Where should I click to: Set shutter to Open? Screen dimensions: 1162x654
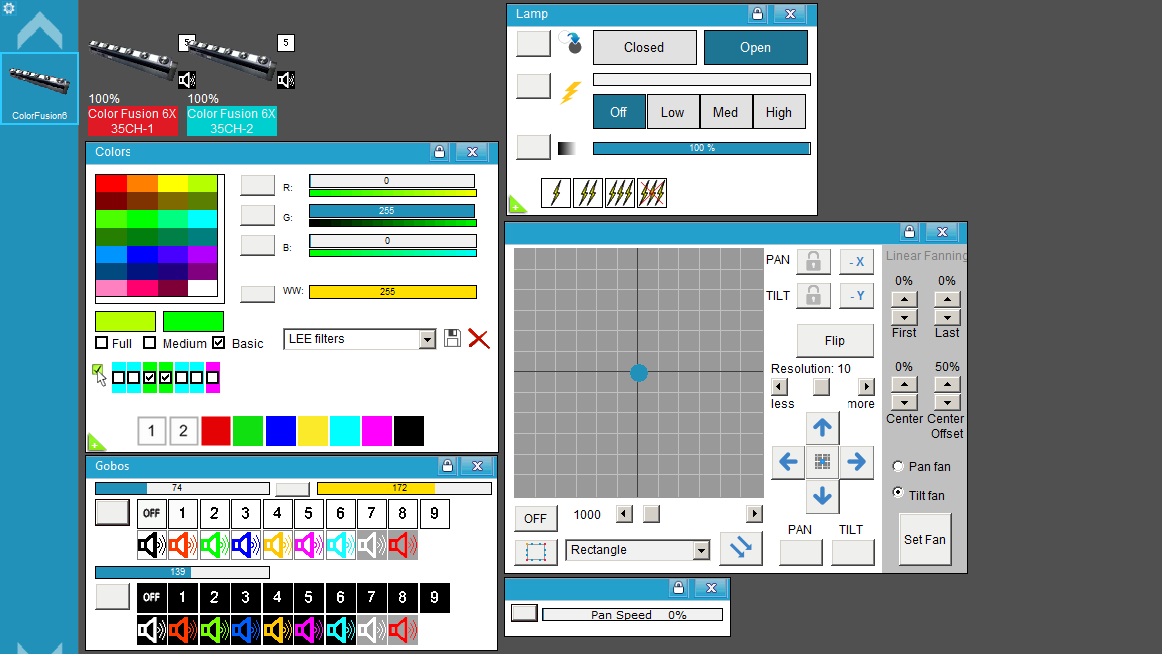pyautogui.click(x=755, y=47)
